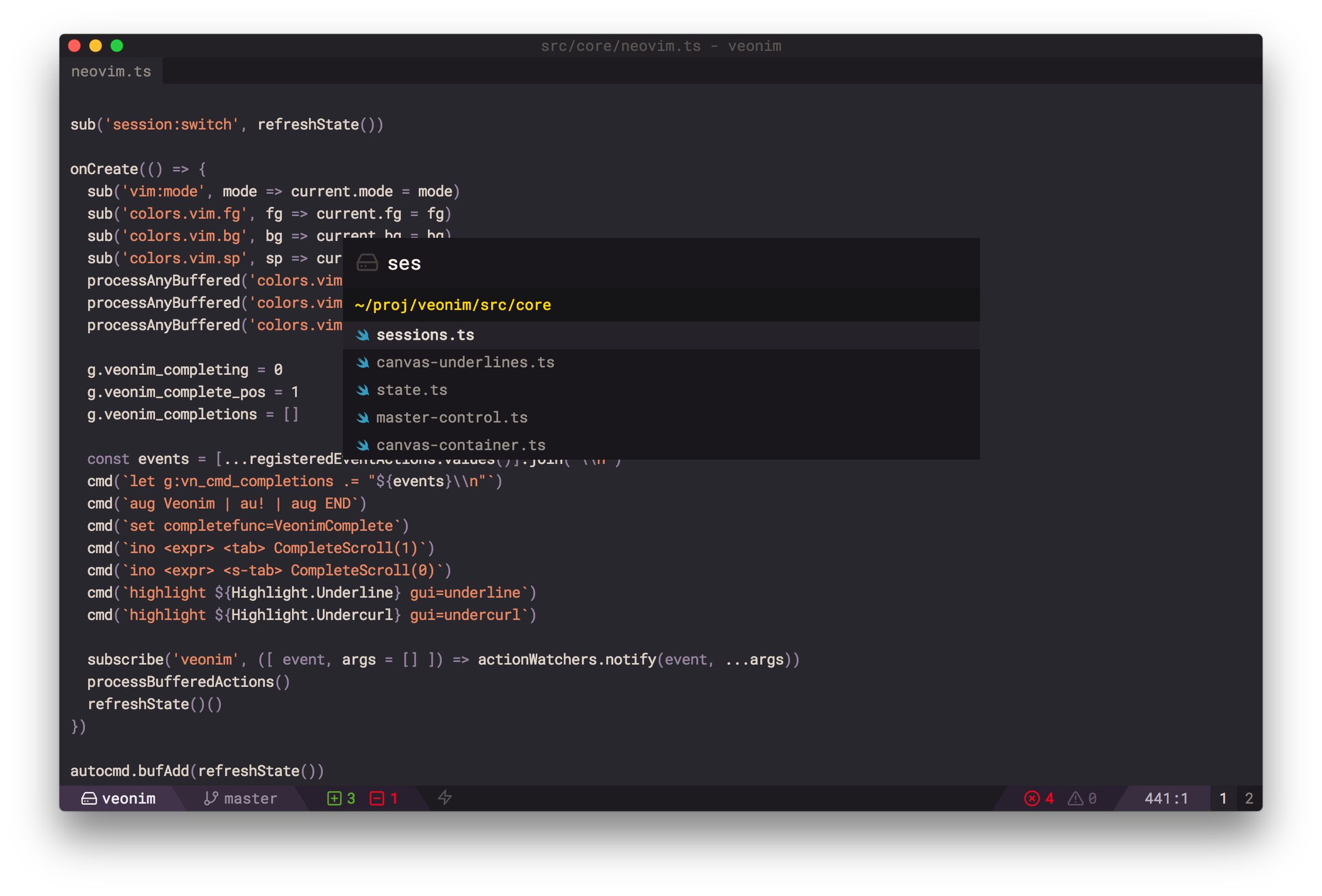Click the Swift icon beside master-control.ts
Image resolution: width=1322 pixels, height=896 pixels.
pos(364,417)
